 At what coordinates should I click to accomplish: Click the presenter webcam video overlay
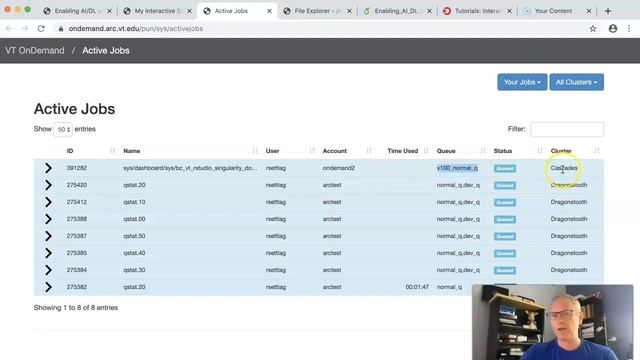[x=553, y=322]
